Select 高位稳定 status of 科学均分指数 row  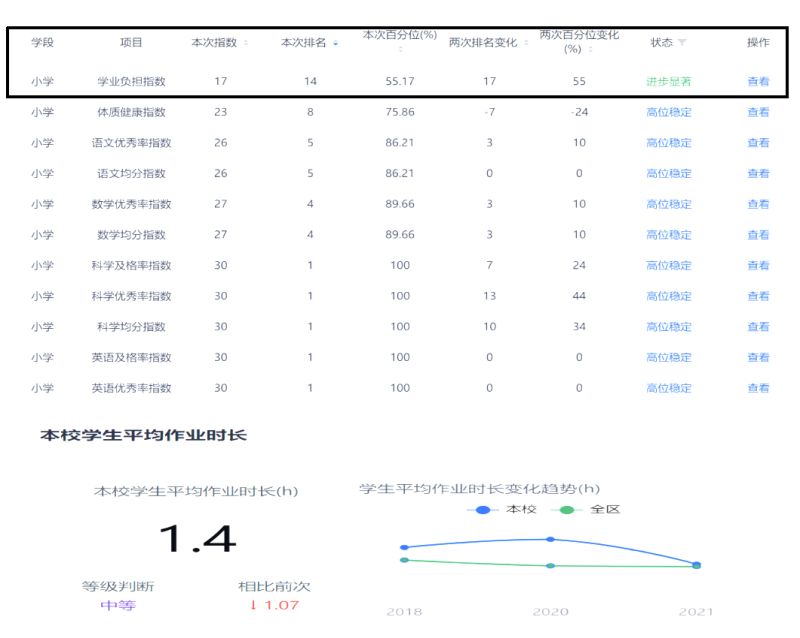pyautogui.click(x=668, y=326)
